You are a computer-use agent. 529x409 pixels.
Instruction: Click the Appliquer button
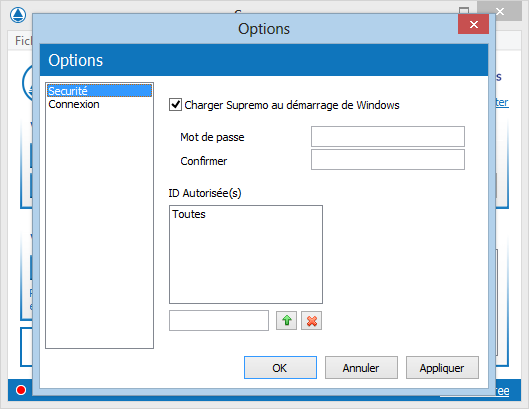[442, 367]
